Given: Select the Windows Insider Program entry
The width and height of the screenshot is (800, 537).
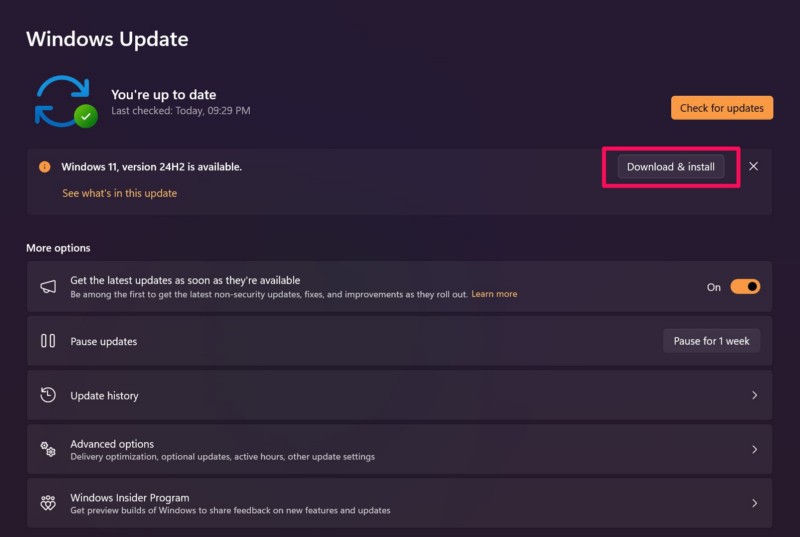Looking at the screenshot, I should (x=130, y=498).
